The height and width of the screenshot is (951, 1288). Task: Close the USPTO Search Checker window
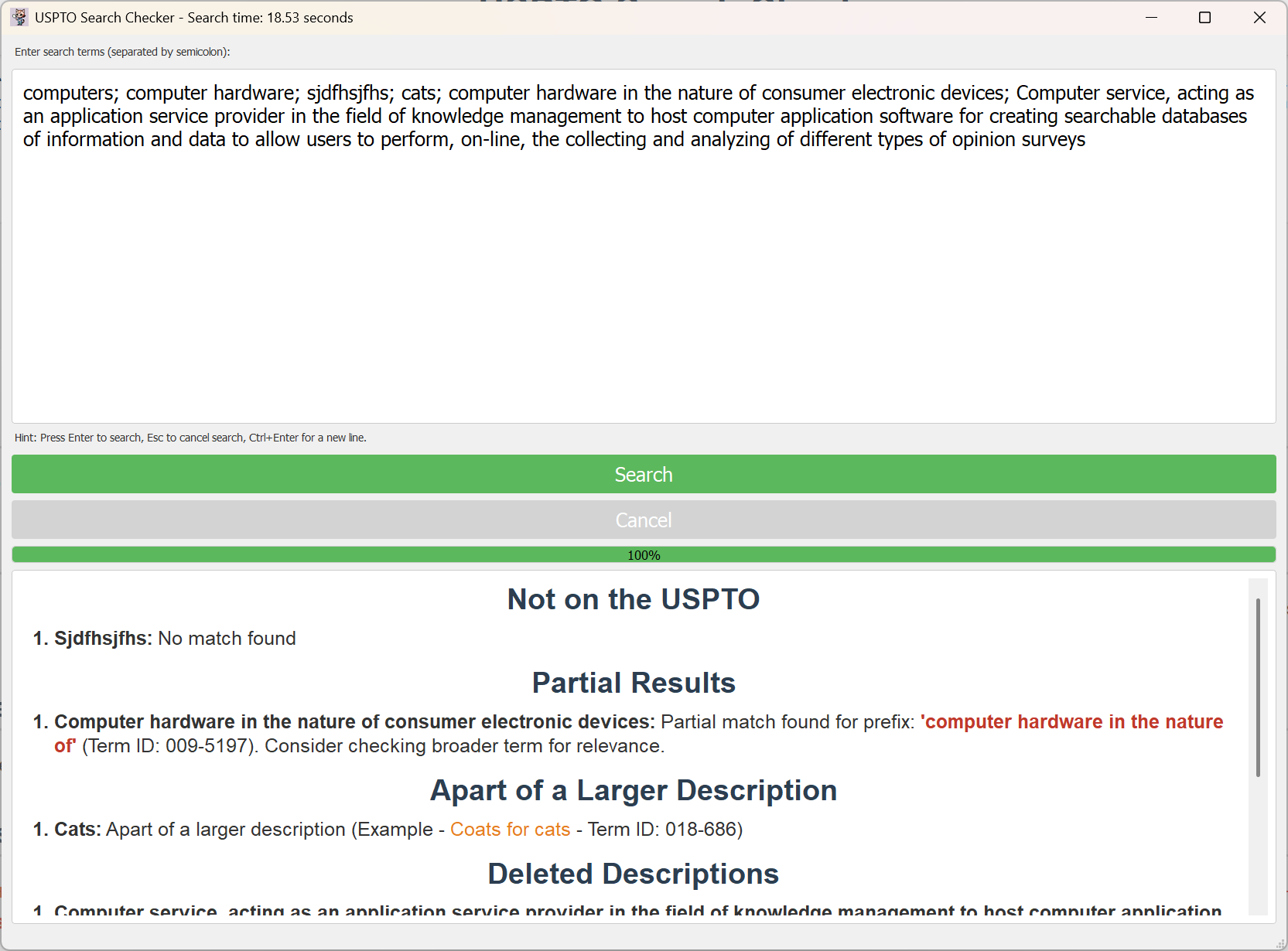pyautogui.click(x=1259, y=17)
